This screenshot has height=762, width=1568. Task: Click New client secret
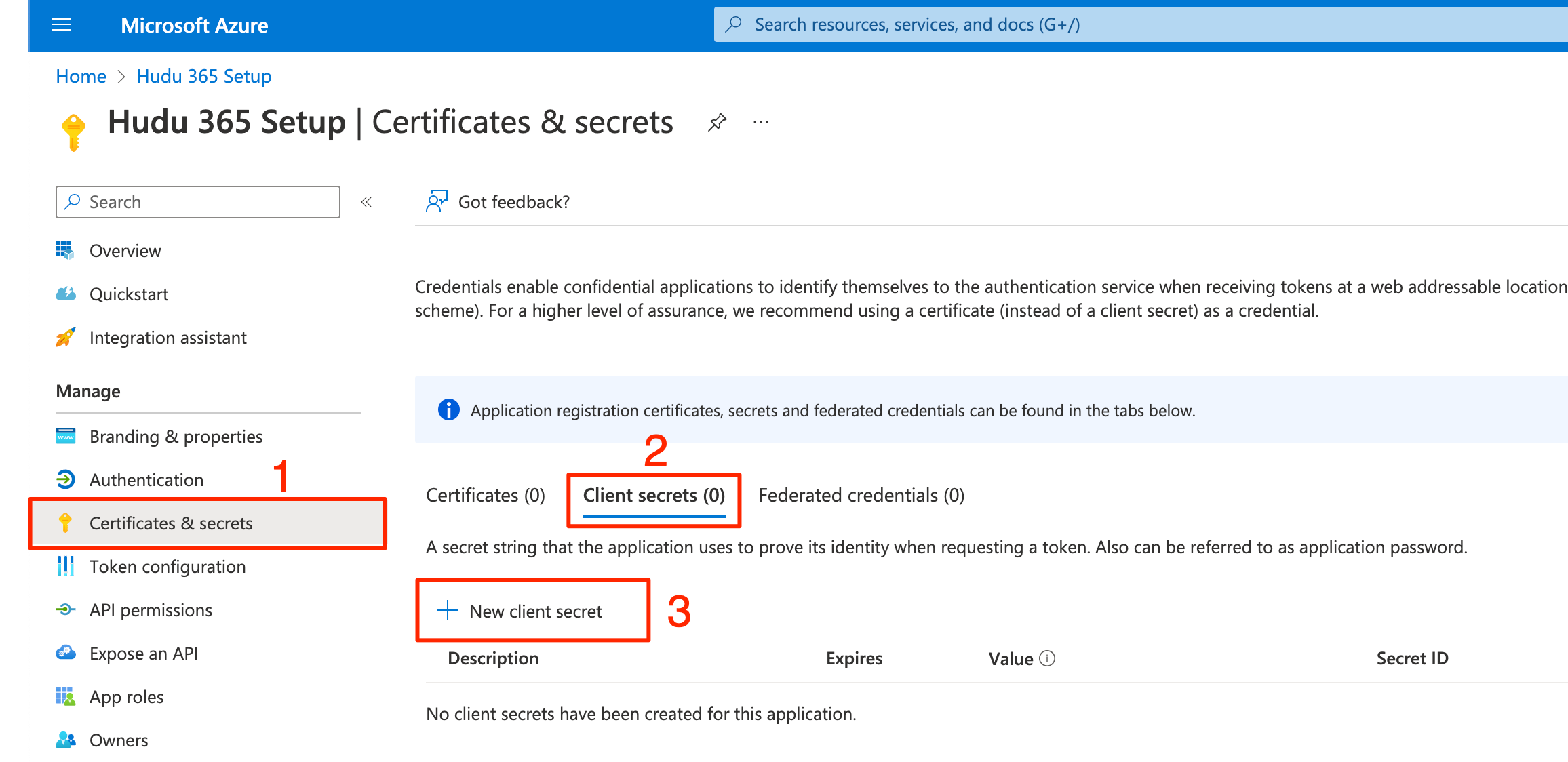click(533, 611)
